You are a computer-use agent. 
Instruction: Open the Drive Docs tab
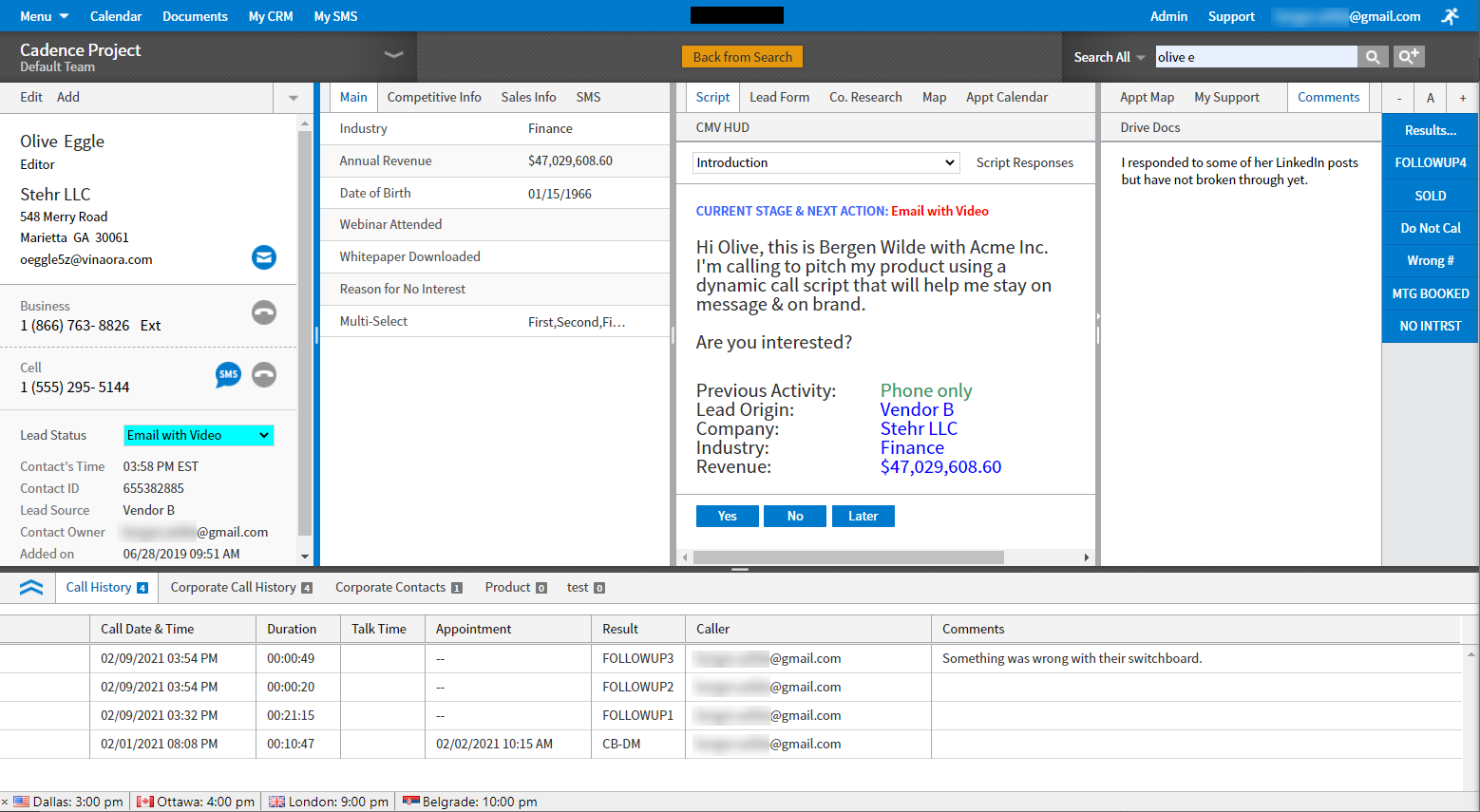[1149, 127]
